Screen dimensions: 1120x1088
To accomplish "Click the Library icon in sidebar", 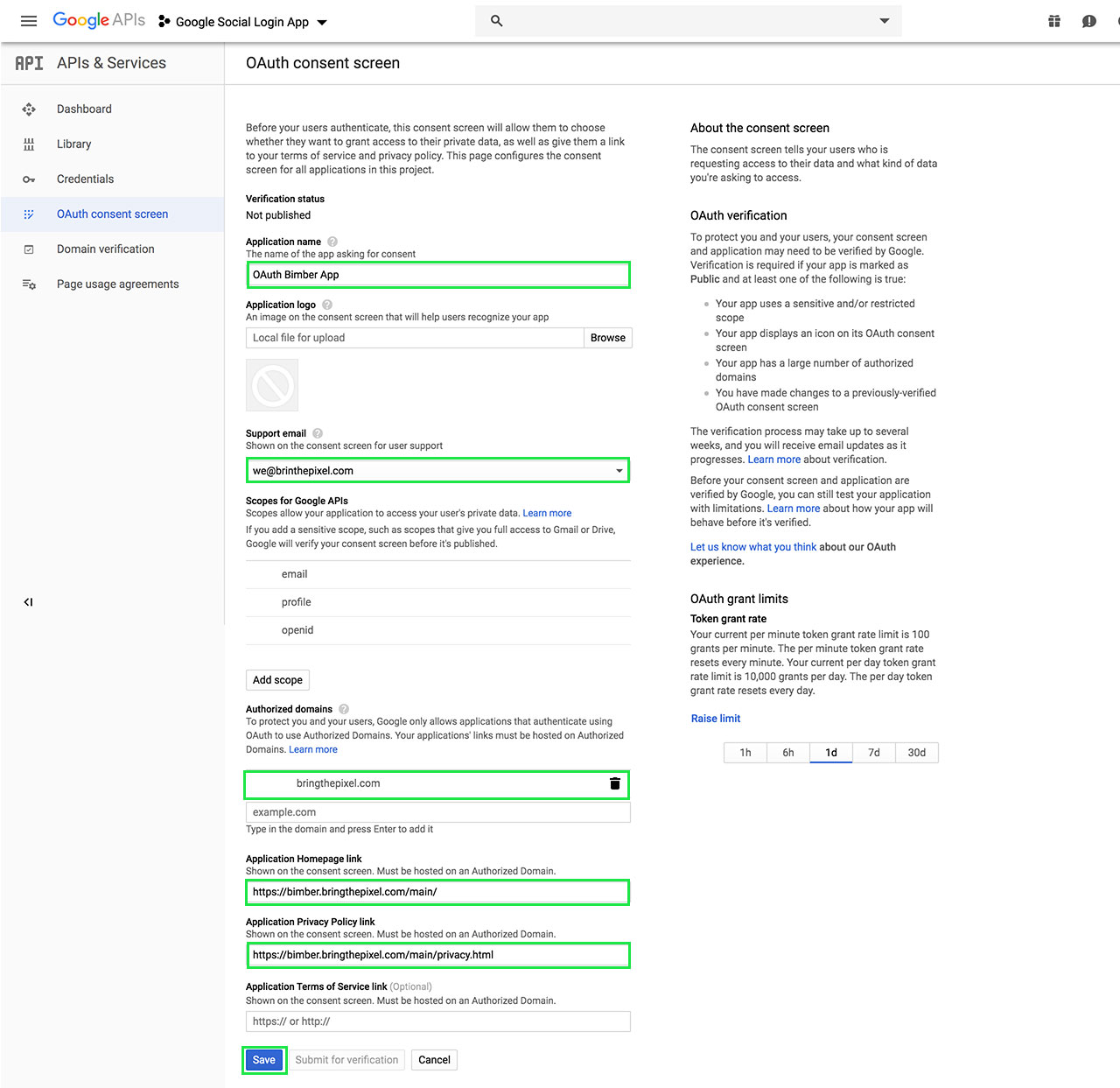I will tap(29, 144).
